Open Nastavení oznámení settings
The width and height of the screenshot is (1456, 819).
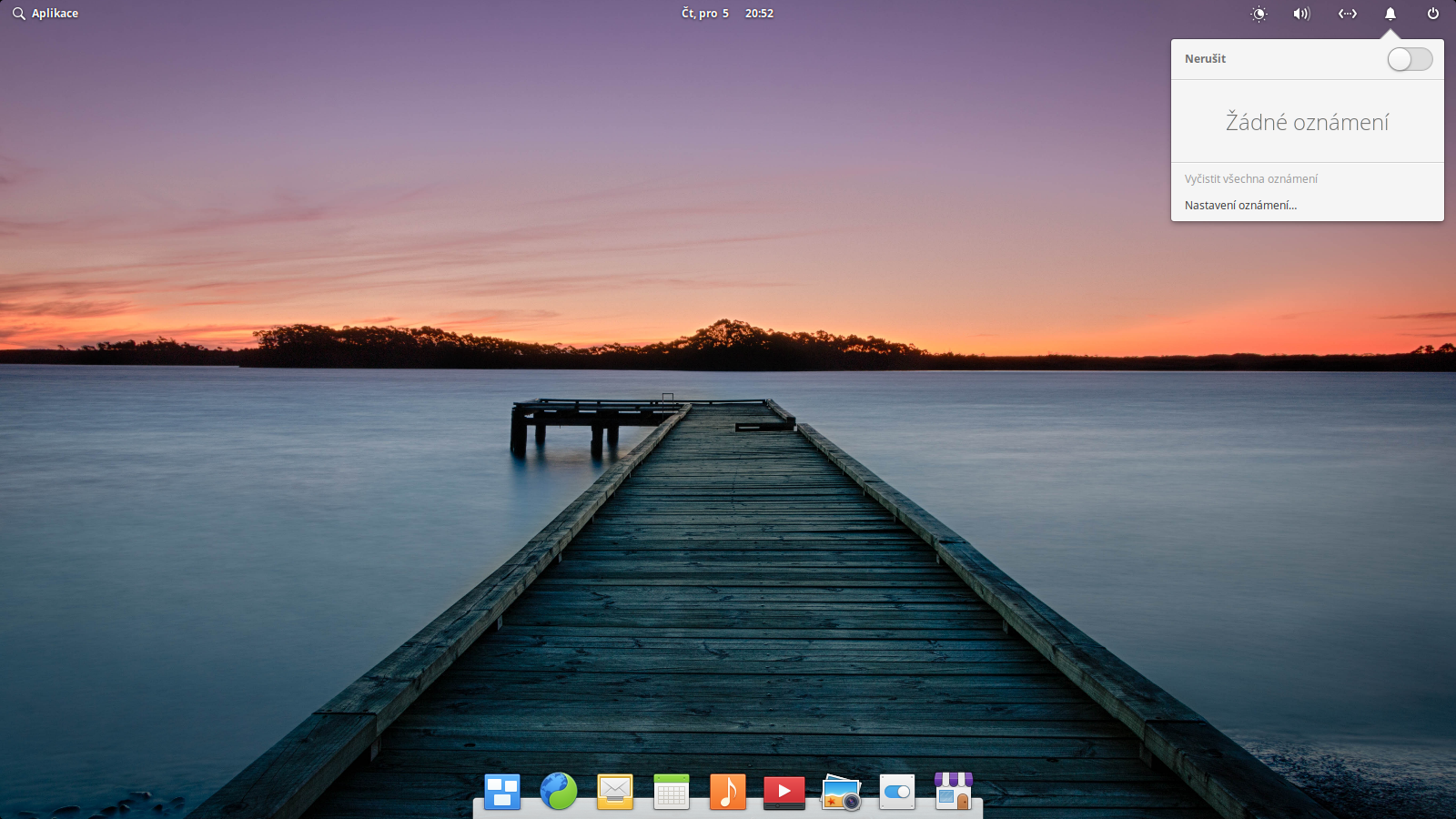1240,206
